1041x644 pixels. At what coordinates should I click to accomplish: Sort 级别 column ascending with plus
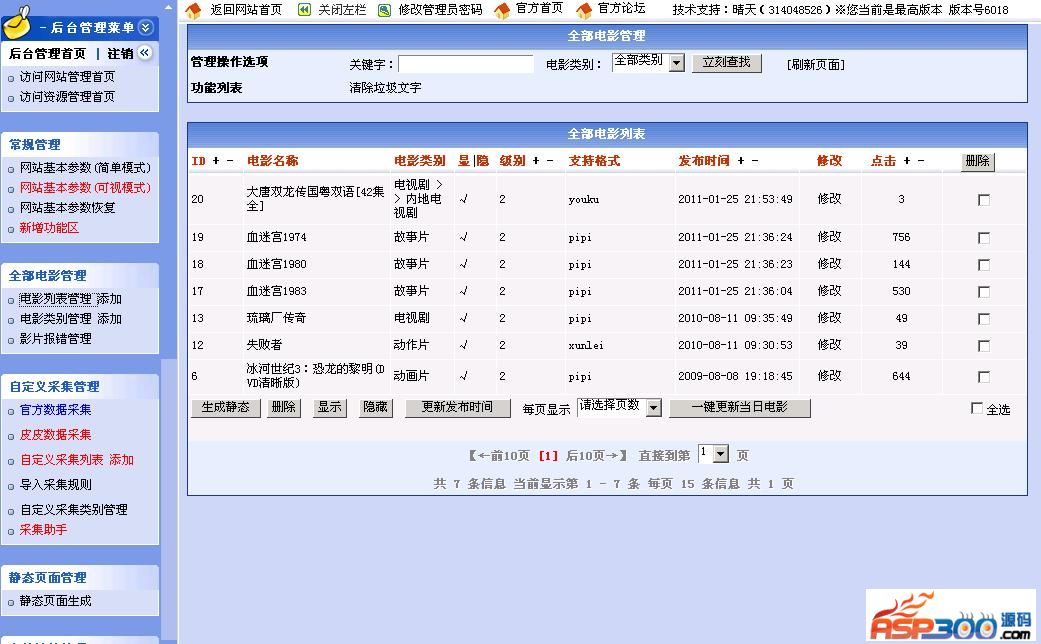[x=536, y=161]
